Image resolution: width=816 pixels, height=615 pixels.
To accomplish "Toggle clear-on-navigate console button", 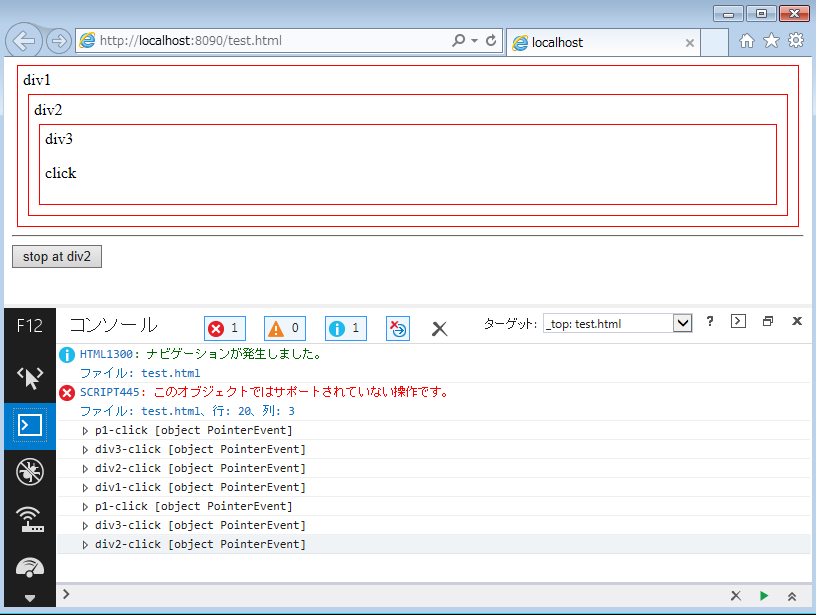I will [398, 328].
